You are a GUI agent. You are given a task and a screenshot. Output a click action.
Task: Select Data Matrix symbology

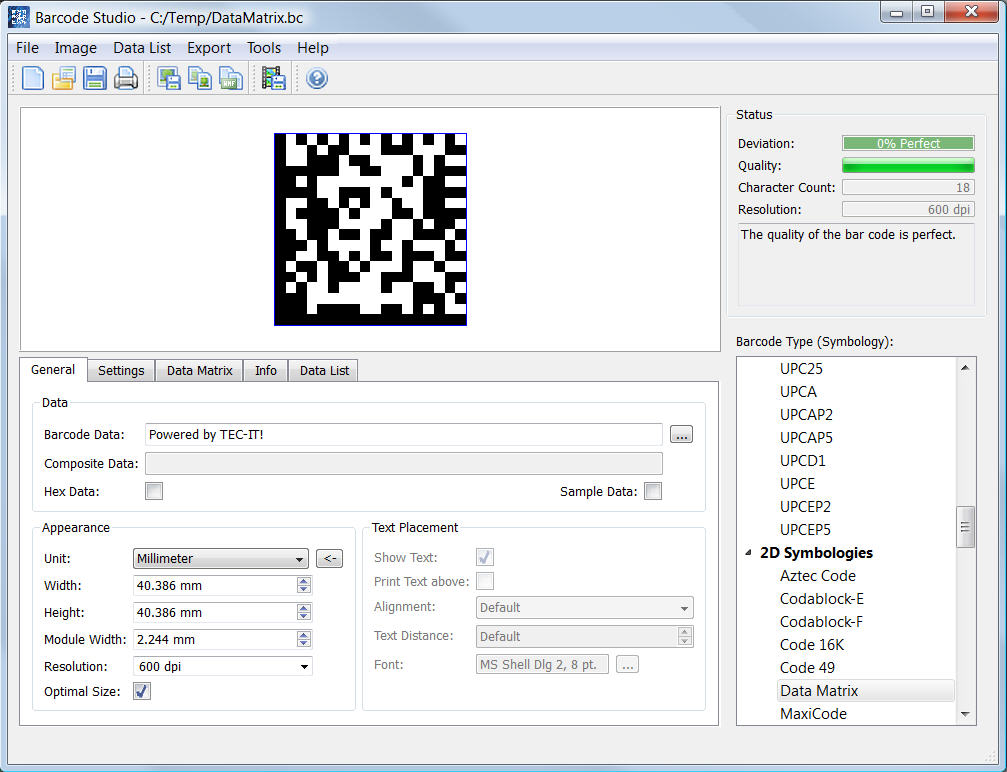[x=865, y=691]
